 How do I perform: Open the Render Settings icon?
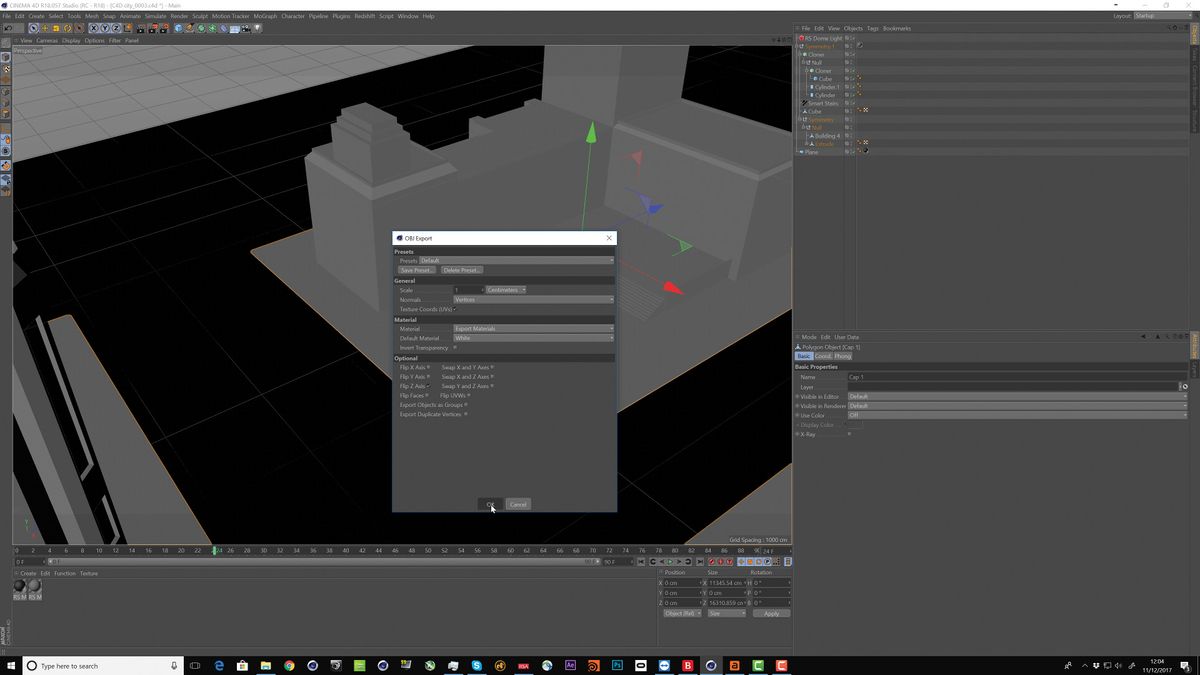(x=163, y=28)
